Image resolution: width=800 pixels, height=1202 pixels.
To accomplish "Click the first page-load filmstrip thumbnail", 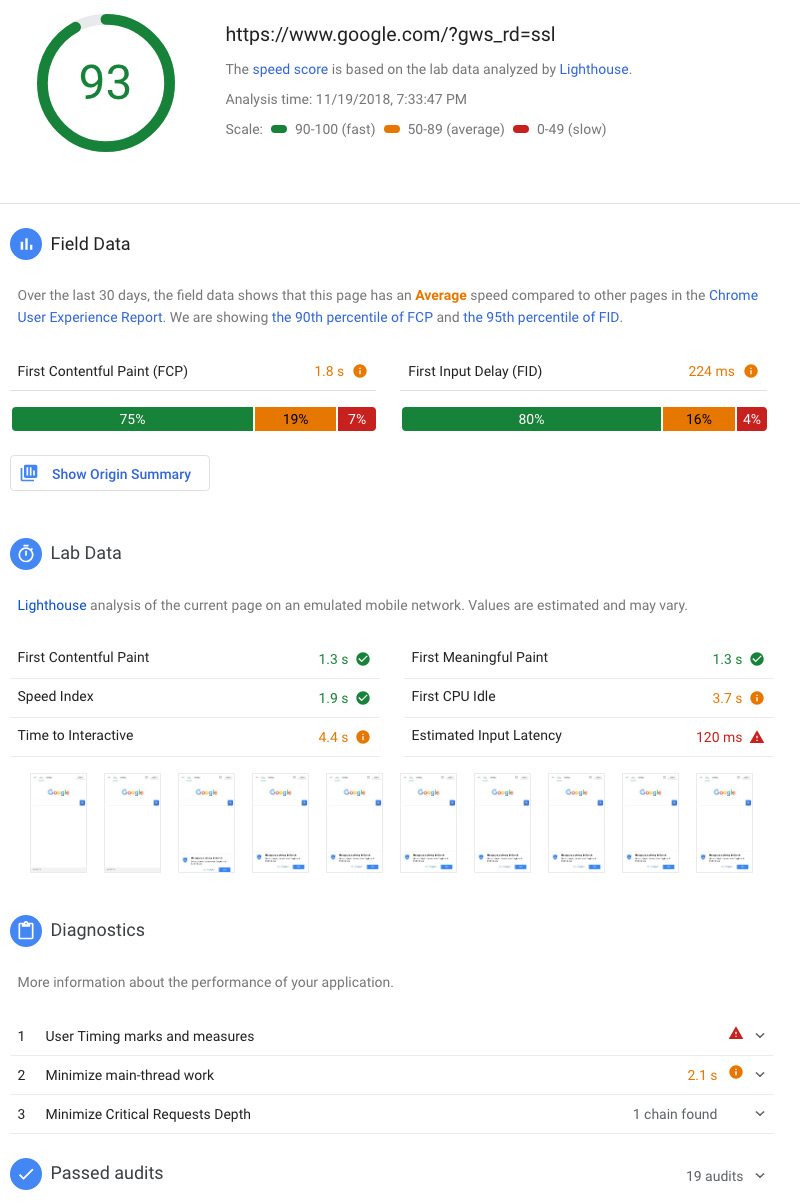I will [x=58, y=823].
